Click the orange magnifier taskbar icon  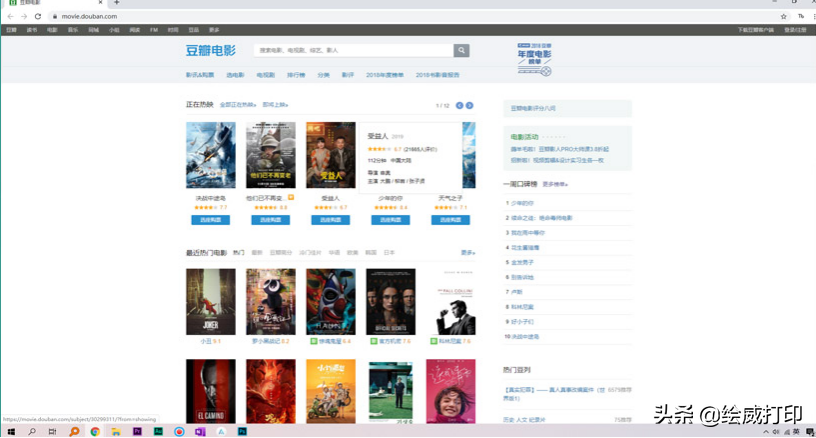coord(74,432)
